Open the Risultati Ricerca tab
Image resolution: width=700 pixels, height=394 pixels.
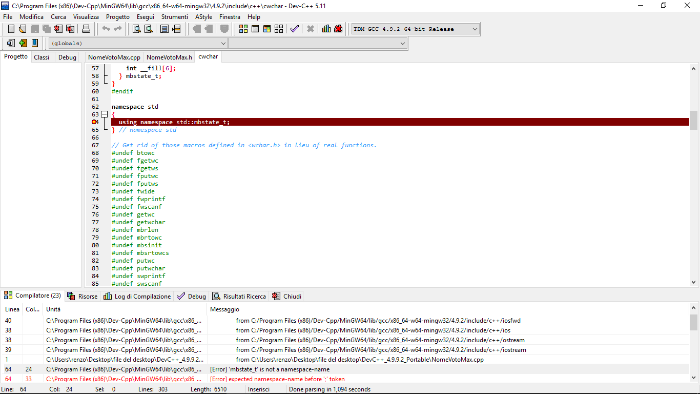pos(239,296)
